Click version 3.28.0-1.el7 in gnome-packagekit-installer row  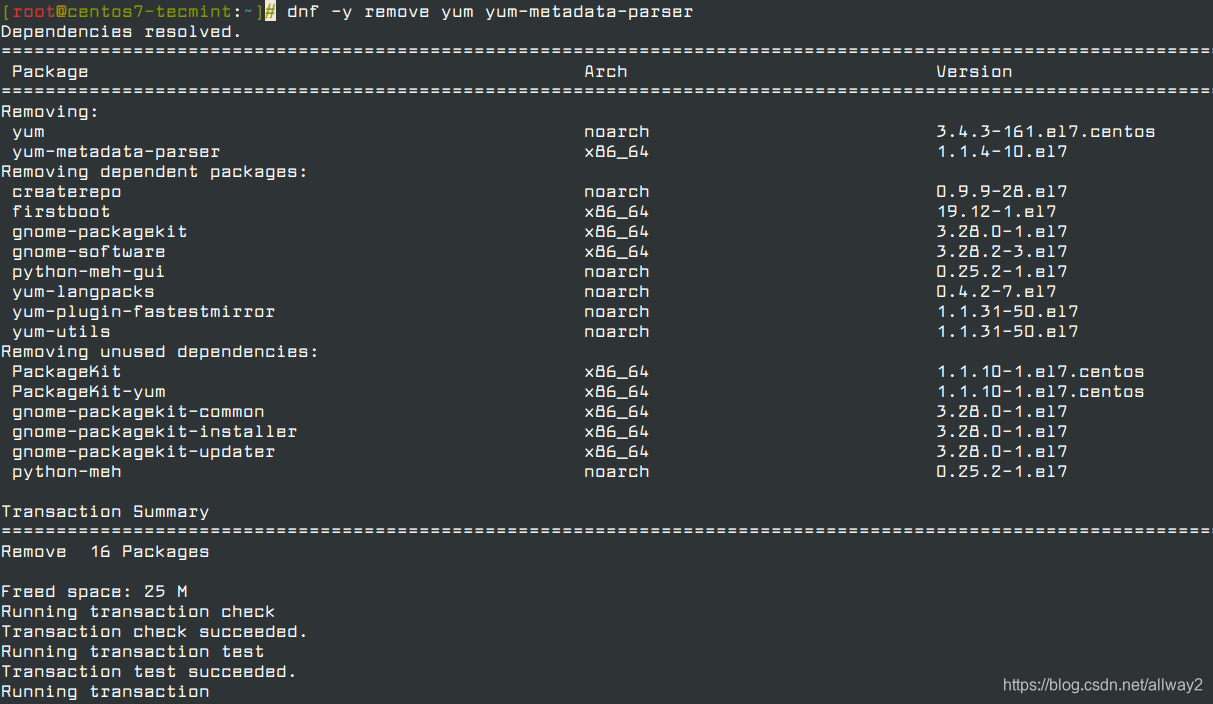pyautogui.click(x=1002, y=432)
